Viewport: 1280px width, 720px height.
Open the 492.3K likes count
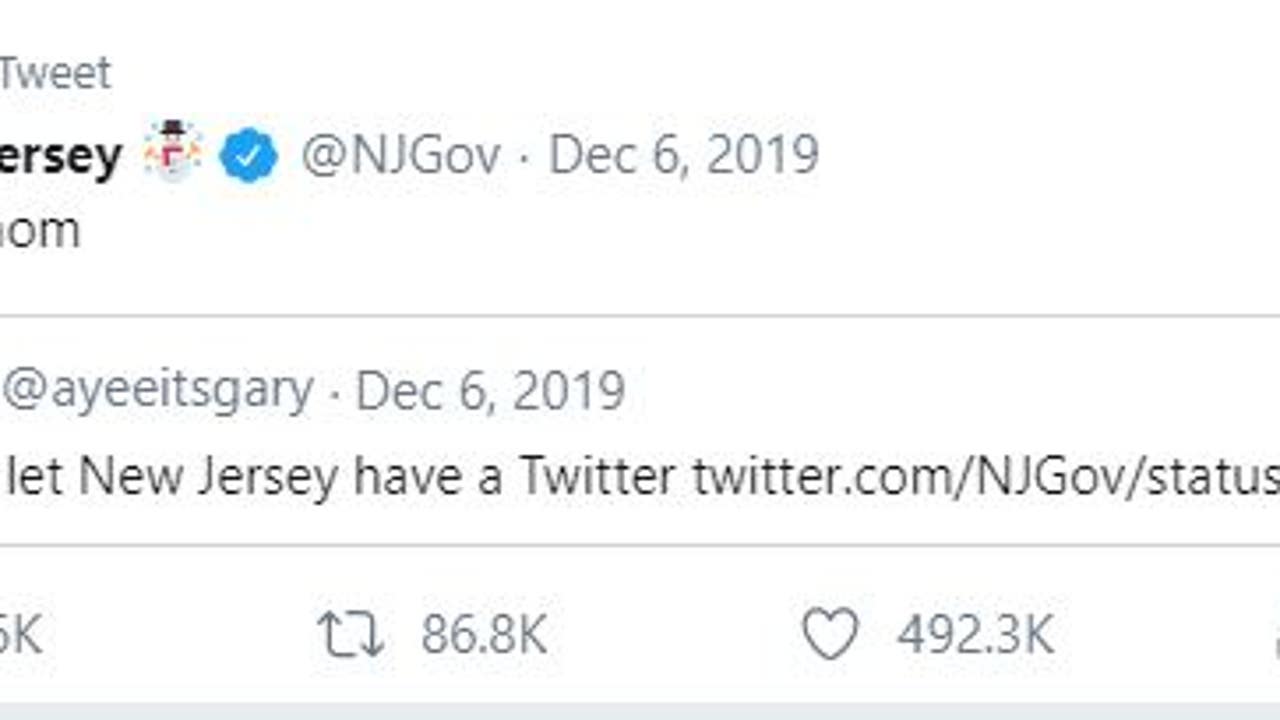coord(975,635)
